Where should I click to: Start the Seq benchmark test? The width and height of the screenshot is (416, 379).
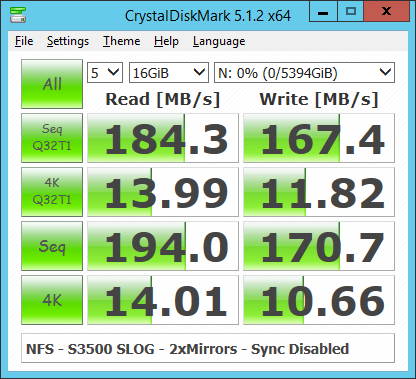coord(52,246)
